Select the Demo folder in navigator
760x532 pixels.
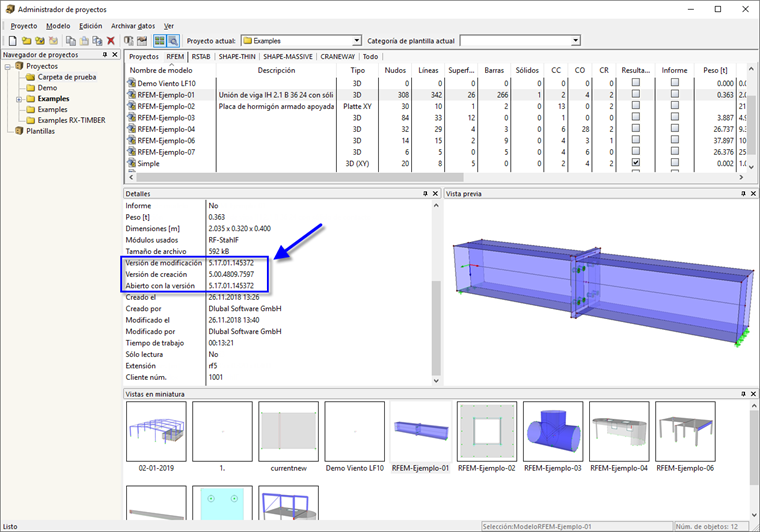pyautogui.click(x=47, y=88)
